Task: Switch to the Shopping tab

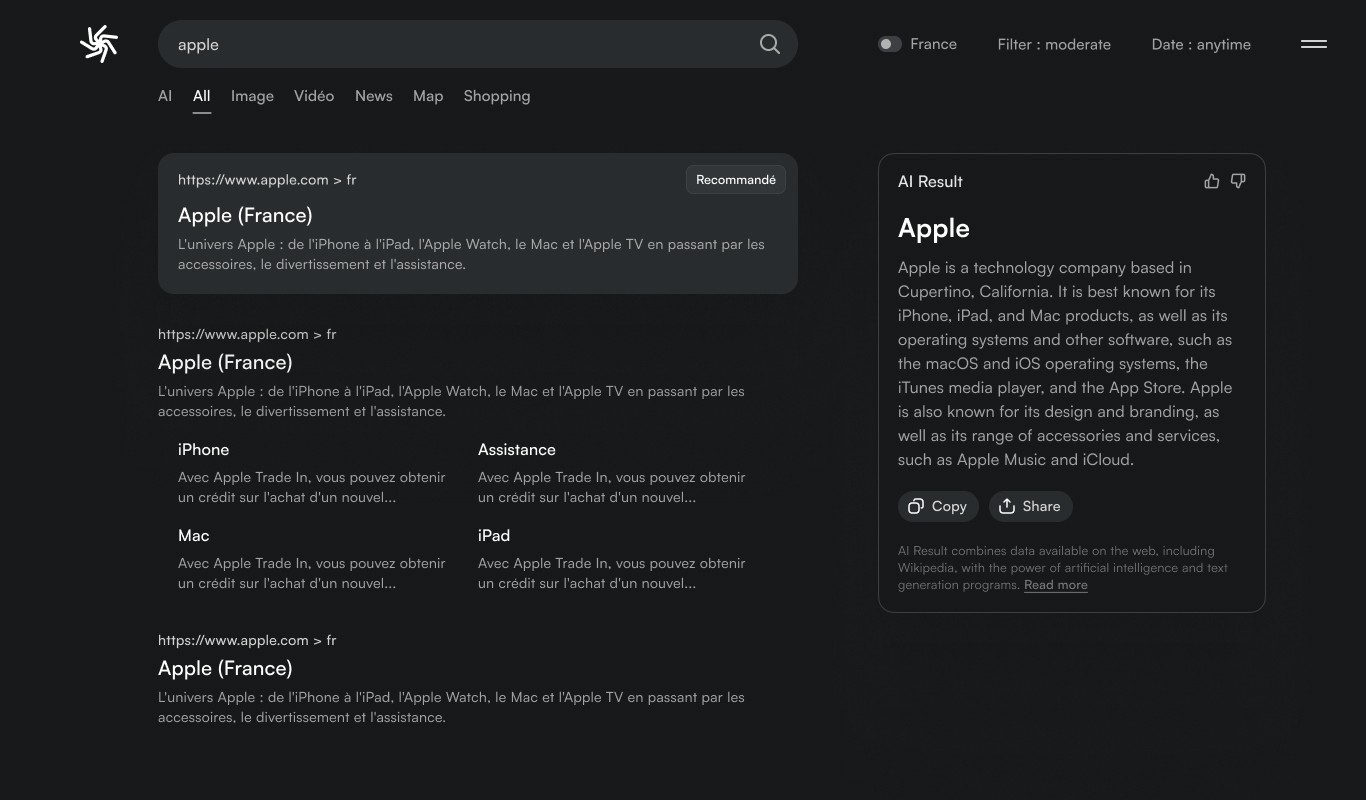Action: [x=497, y=96]
